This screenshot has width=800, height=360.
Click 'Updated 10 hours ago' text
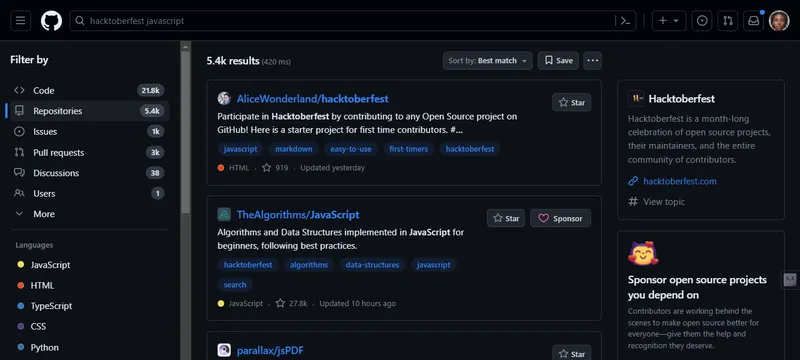coord(358,303)
